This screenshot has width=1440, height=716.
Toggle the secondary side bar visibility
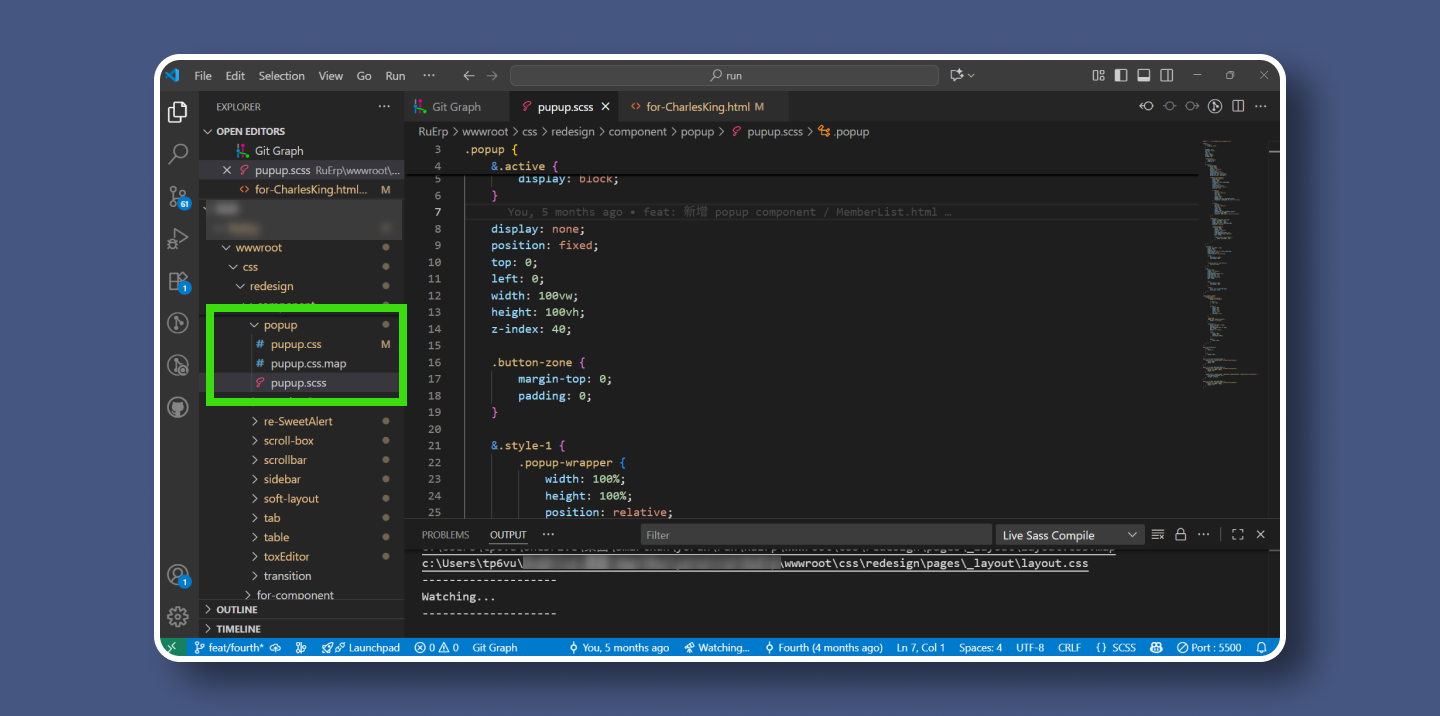coord(1165,76)
